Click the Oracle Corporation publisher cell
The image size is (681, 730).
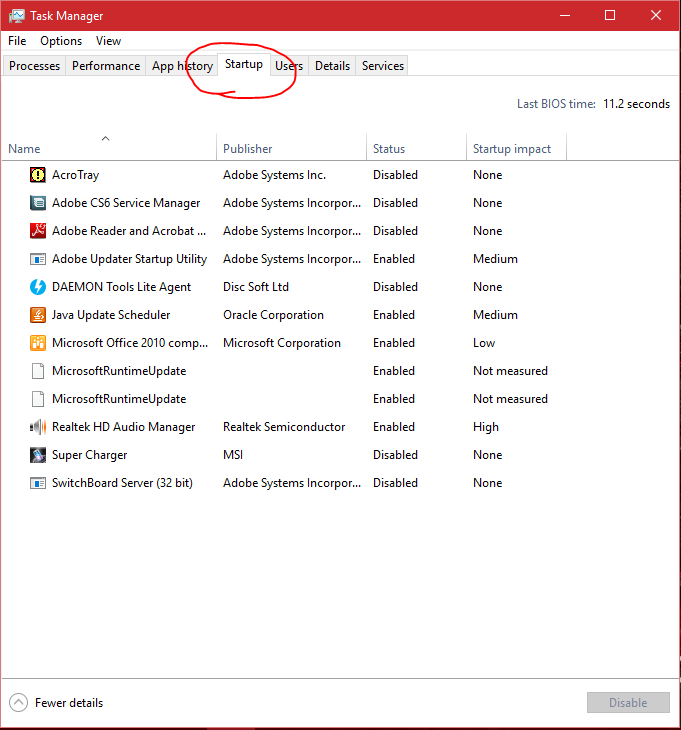(x=273, y=315)
